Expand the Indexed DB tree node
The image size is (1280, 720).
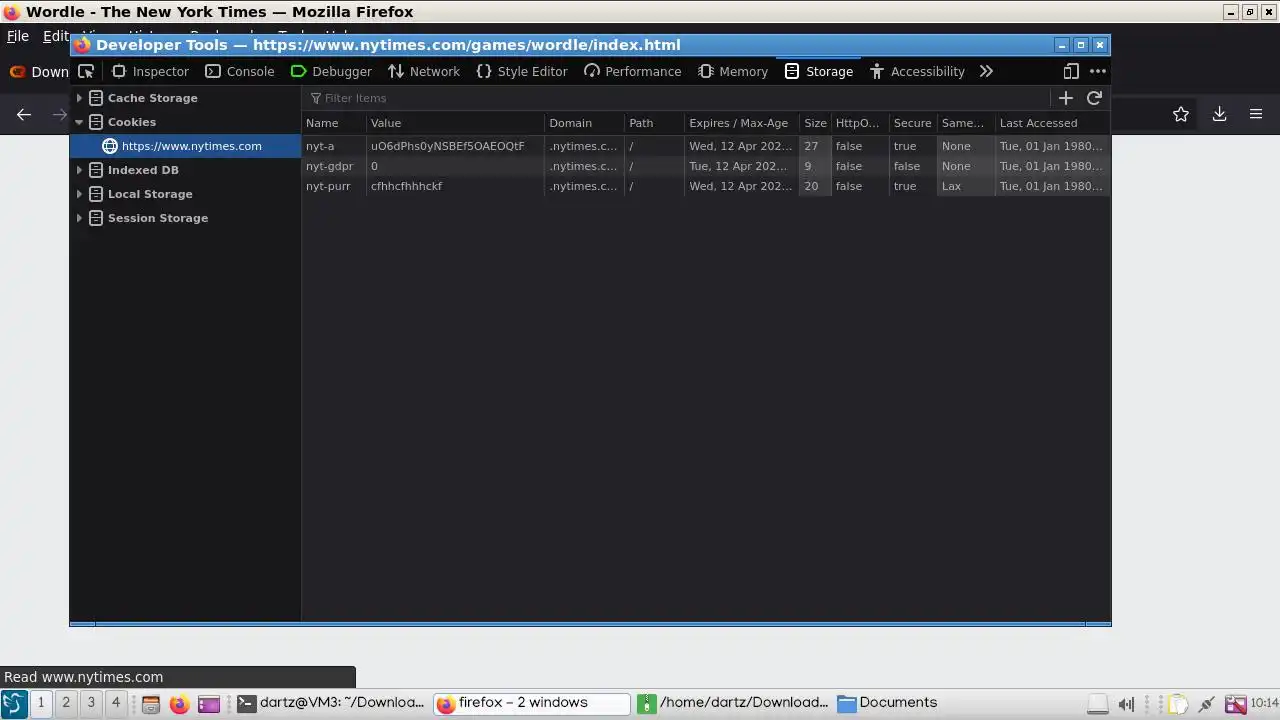coord(79,170)
